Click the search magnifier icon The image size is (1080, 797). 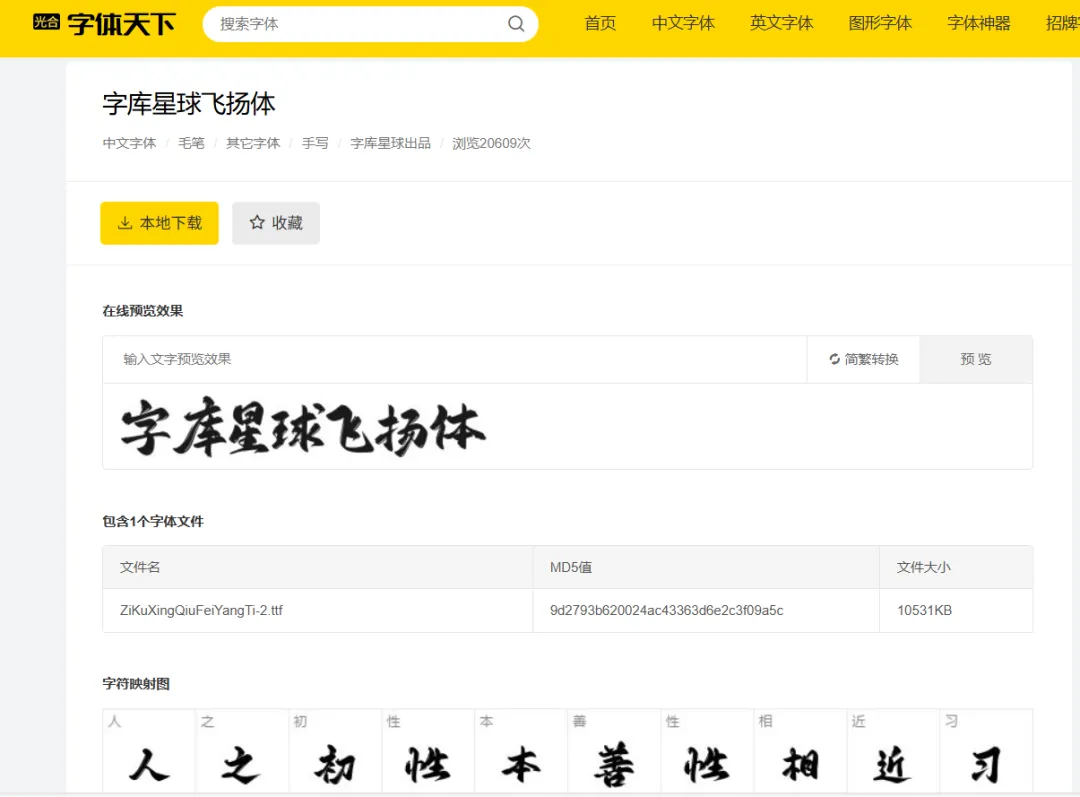[516, 24]
